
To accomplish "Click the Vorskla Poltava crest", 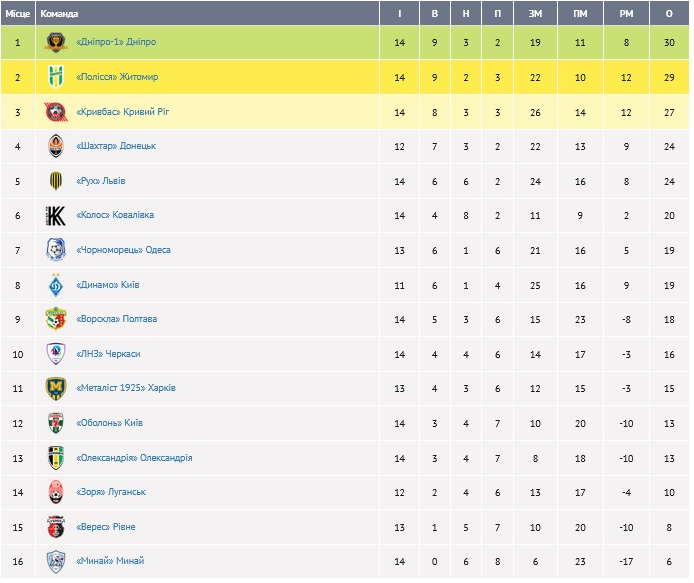I will click(x=56, y=319).
